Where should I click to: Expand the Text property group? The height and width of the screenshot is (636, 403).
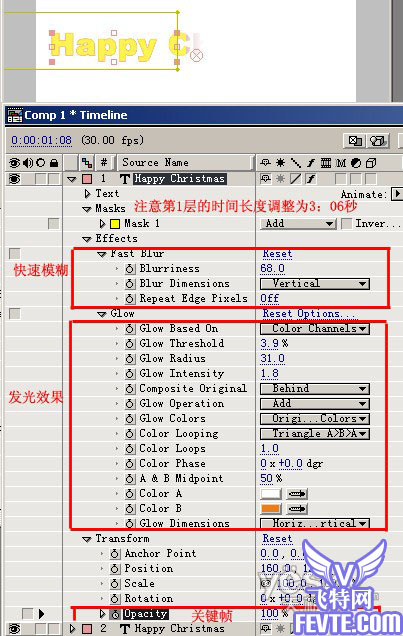tap(87, 194)
